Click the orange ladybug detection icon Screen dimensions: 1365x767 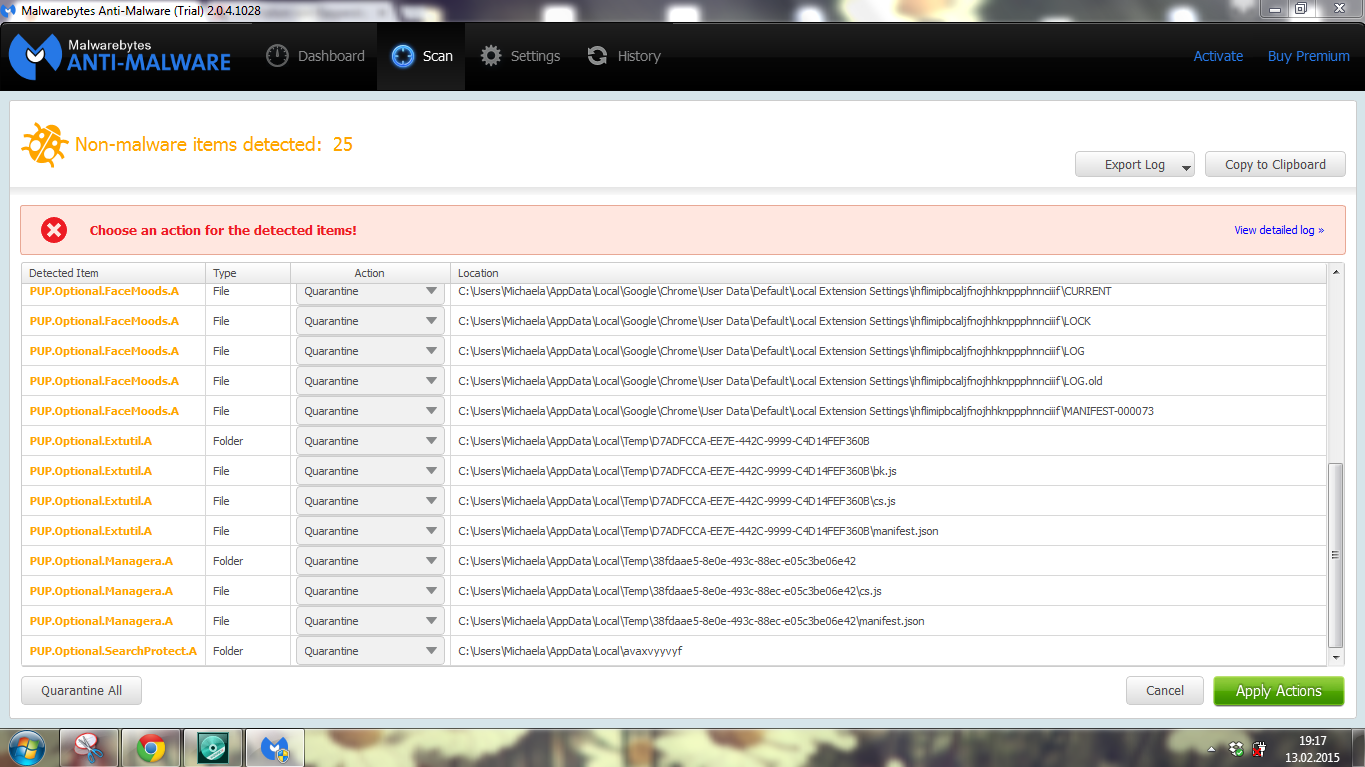(x=45, y=144)
